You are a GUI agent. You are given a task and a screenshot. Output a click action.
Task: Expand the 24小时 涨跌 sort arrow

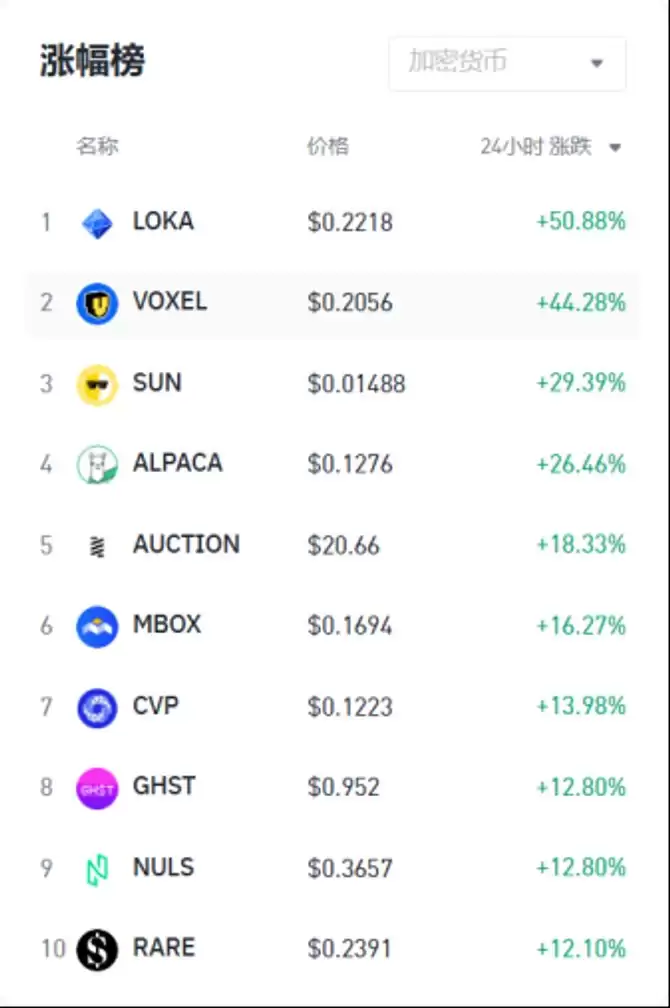615,148
